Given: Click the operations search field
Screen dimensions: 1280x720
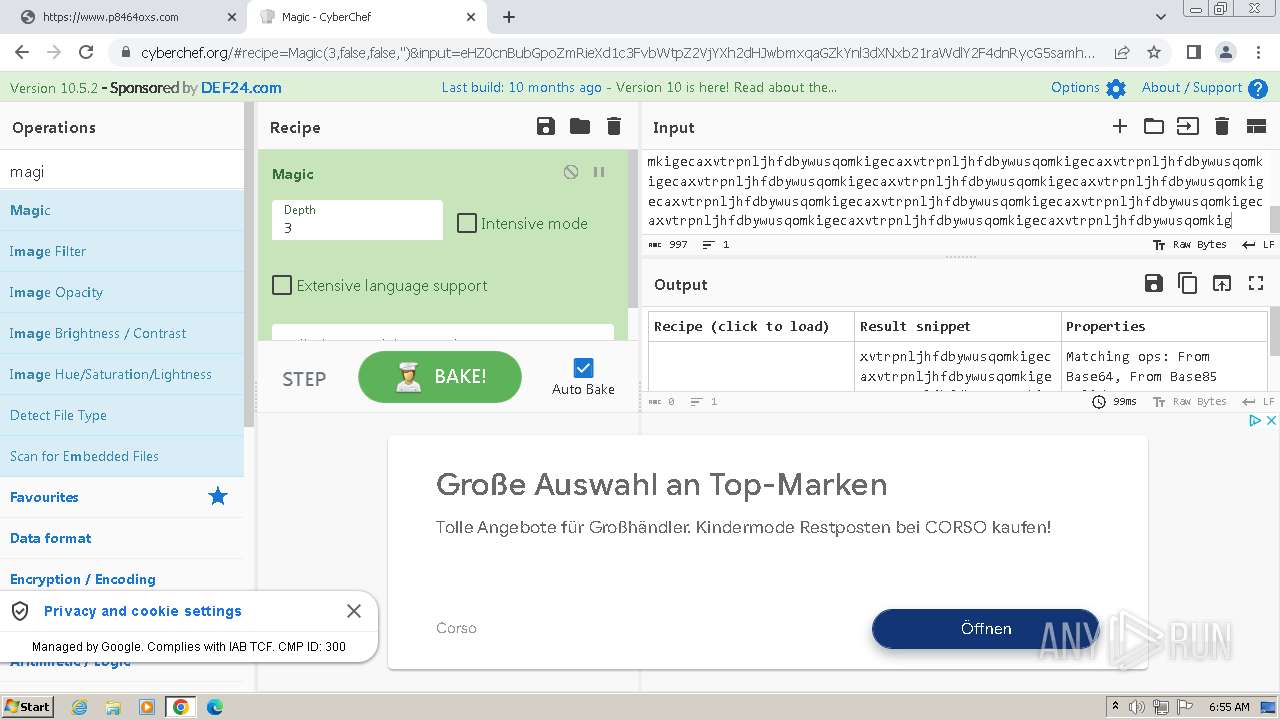Looking at the screenshot, I should click(122, 171).
